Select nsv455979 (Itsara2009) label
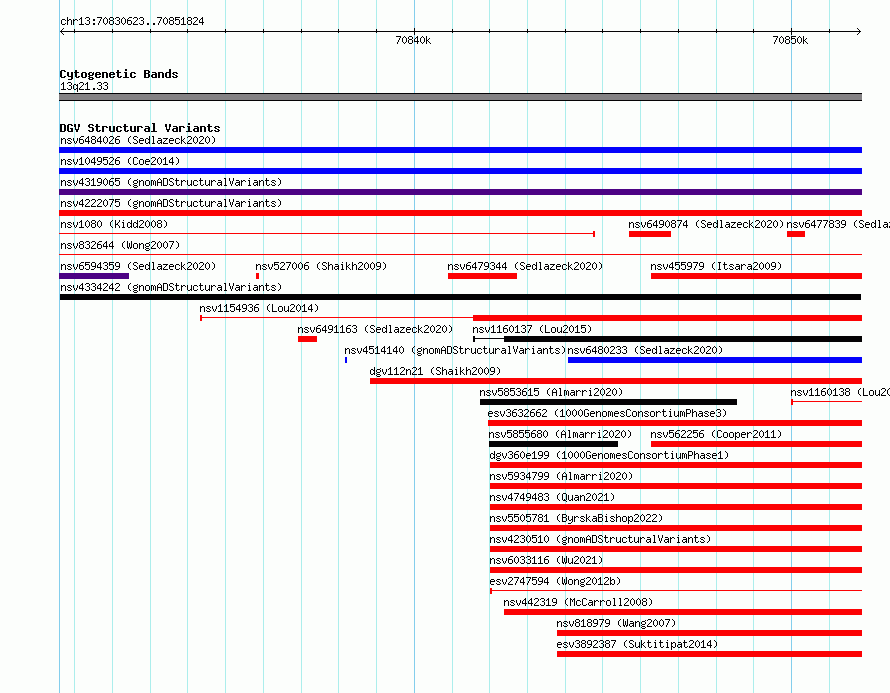Viewport: 890px width, 693px height. [716, 266]
